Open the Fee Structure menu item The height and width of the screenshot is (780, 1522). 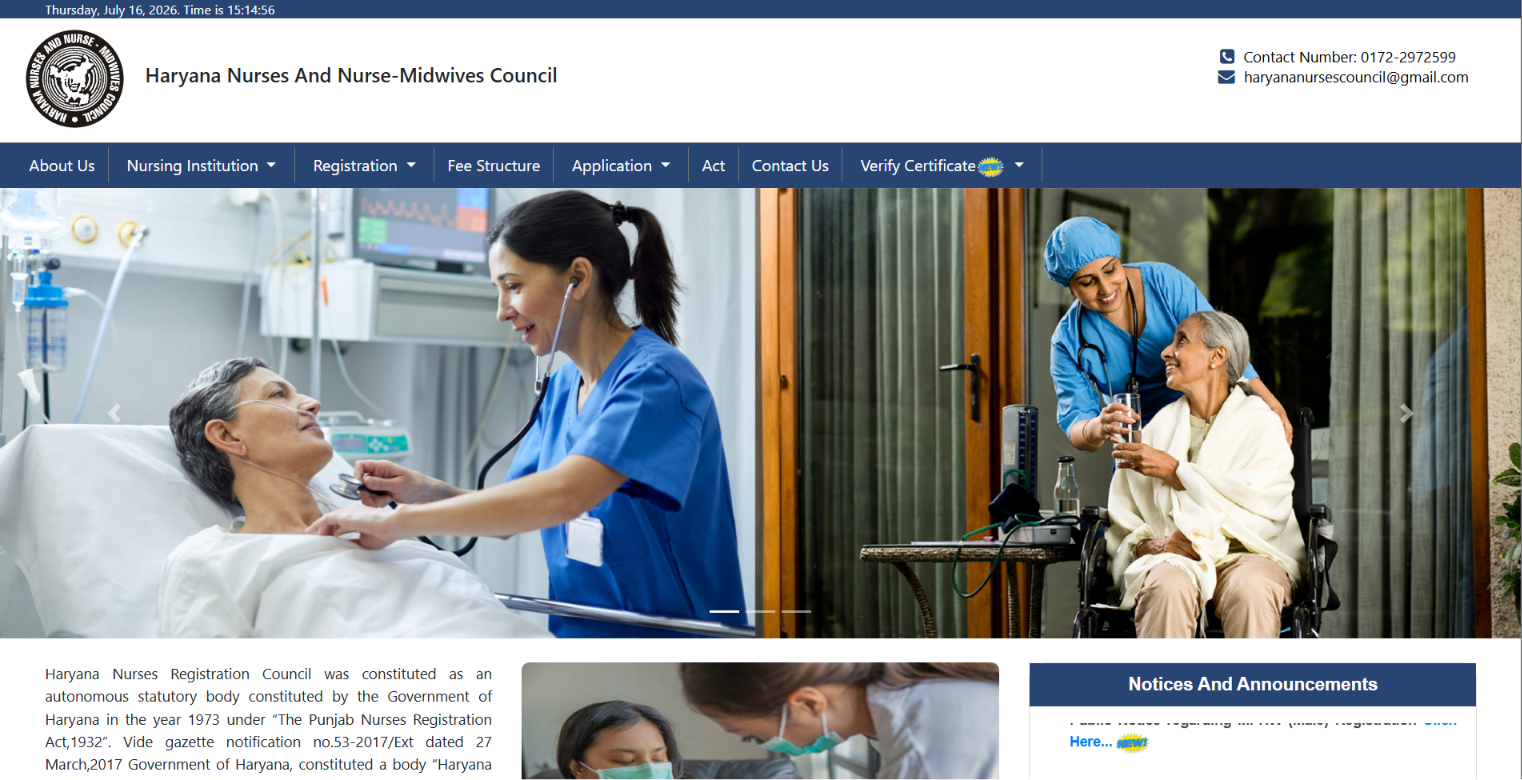(494, 166)
